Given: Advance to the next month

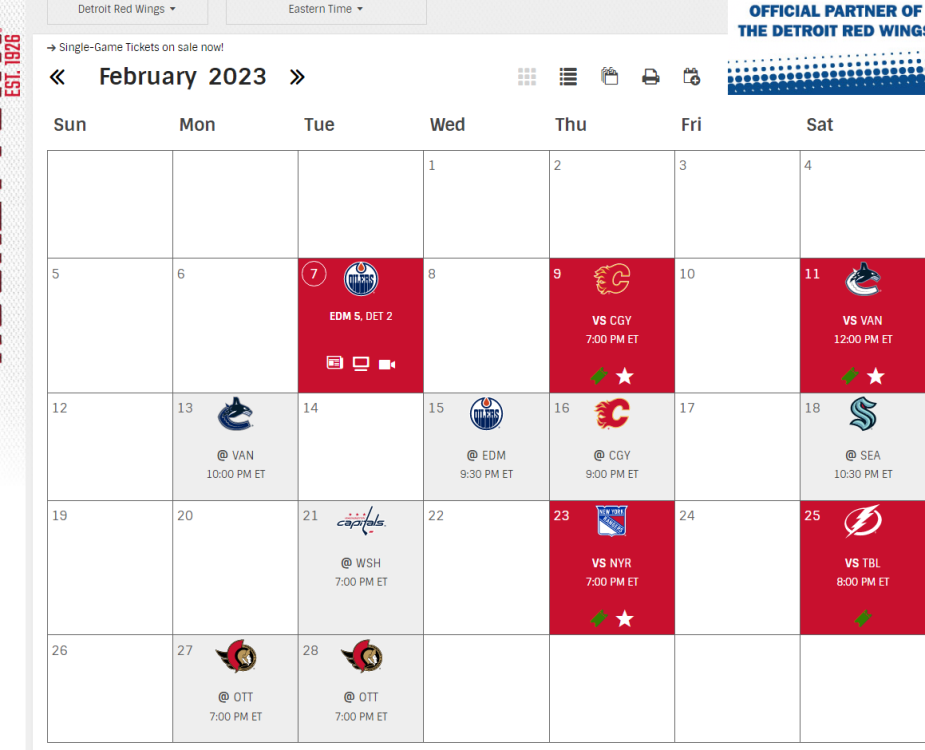Looking at the screenshot, I should click(x=297, y=77).
